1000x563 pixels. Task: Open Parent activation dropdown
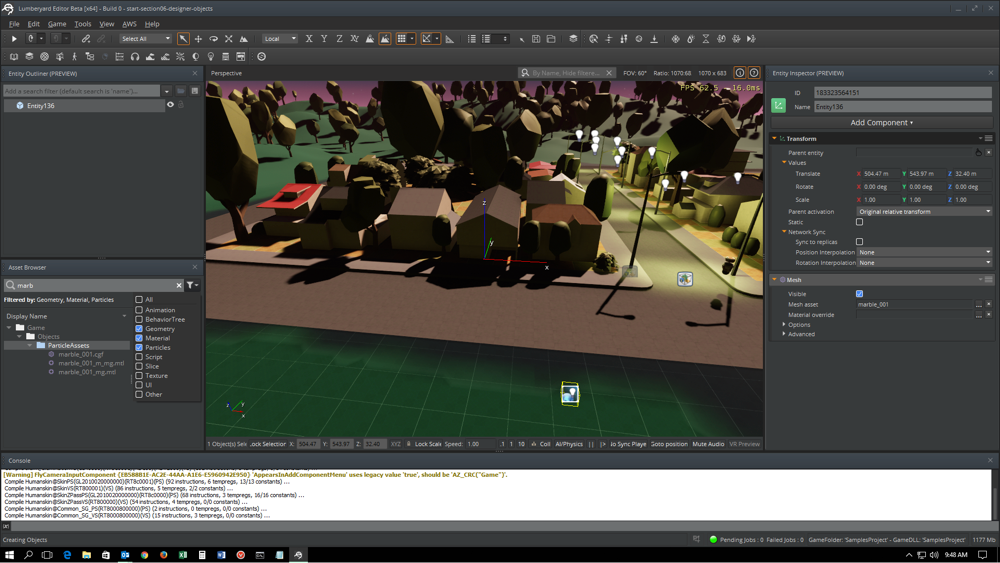click(924, 212)
